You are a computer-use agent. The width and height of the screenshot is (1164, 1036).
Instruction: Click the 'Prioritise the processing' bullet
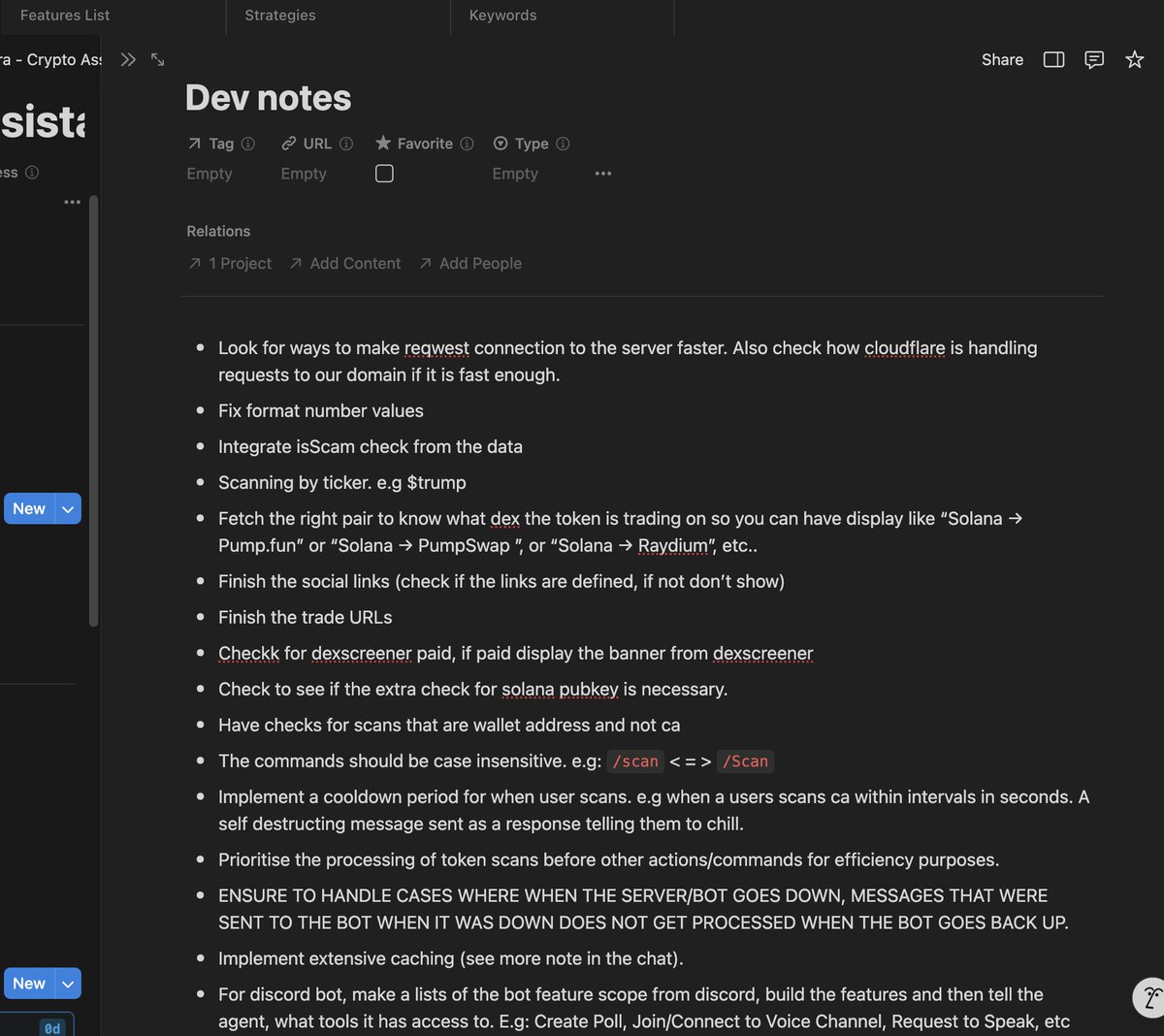click(x=609, y=859)
